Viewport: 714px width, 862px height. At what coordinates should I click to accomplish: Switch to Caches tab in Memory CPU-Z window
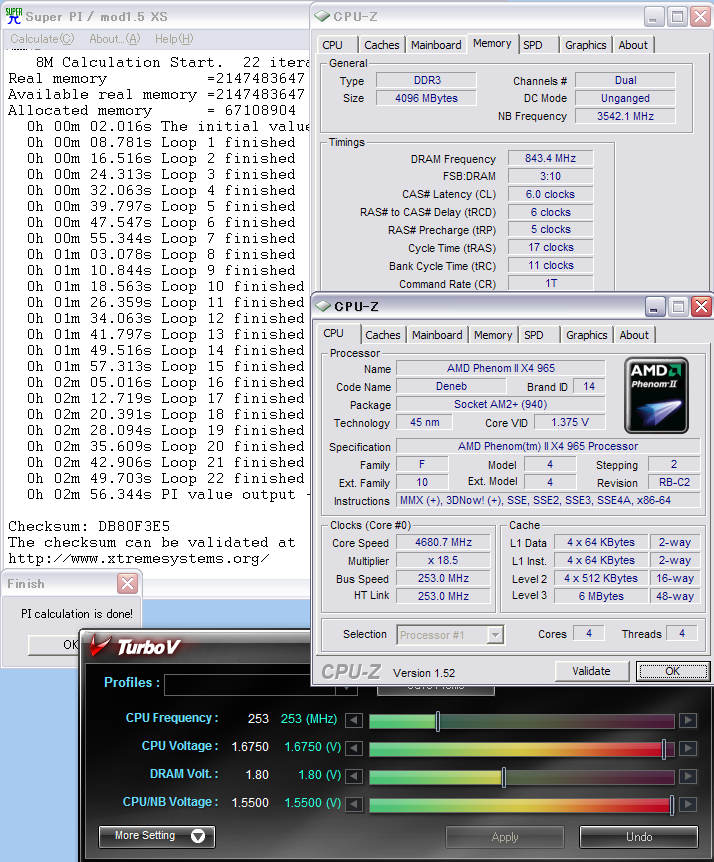point(381,45)
